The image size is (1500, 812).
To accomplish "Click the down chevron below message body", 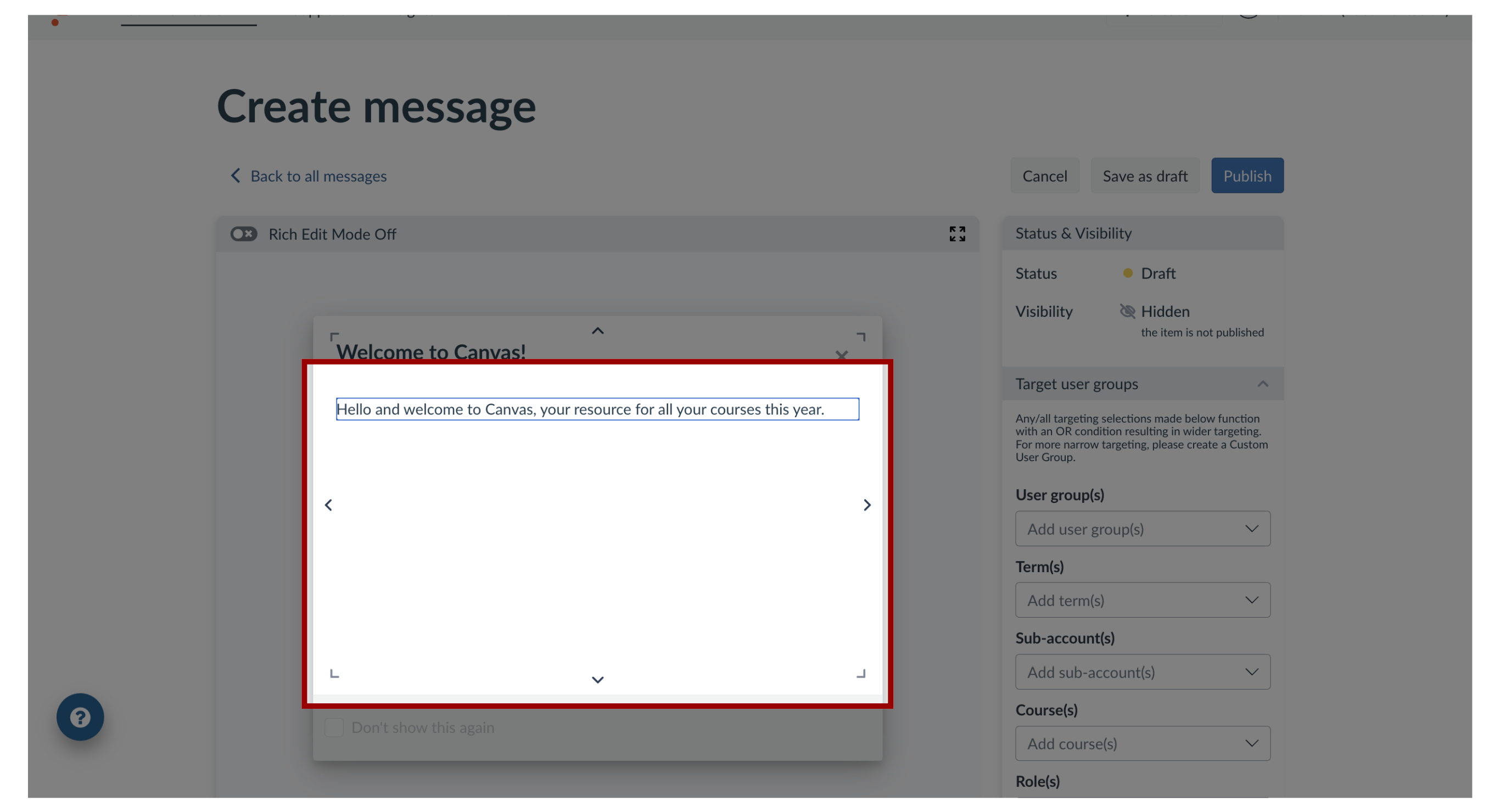I will tap(597, 679).
